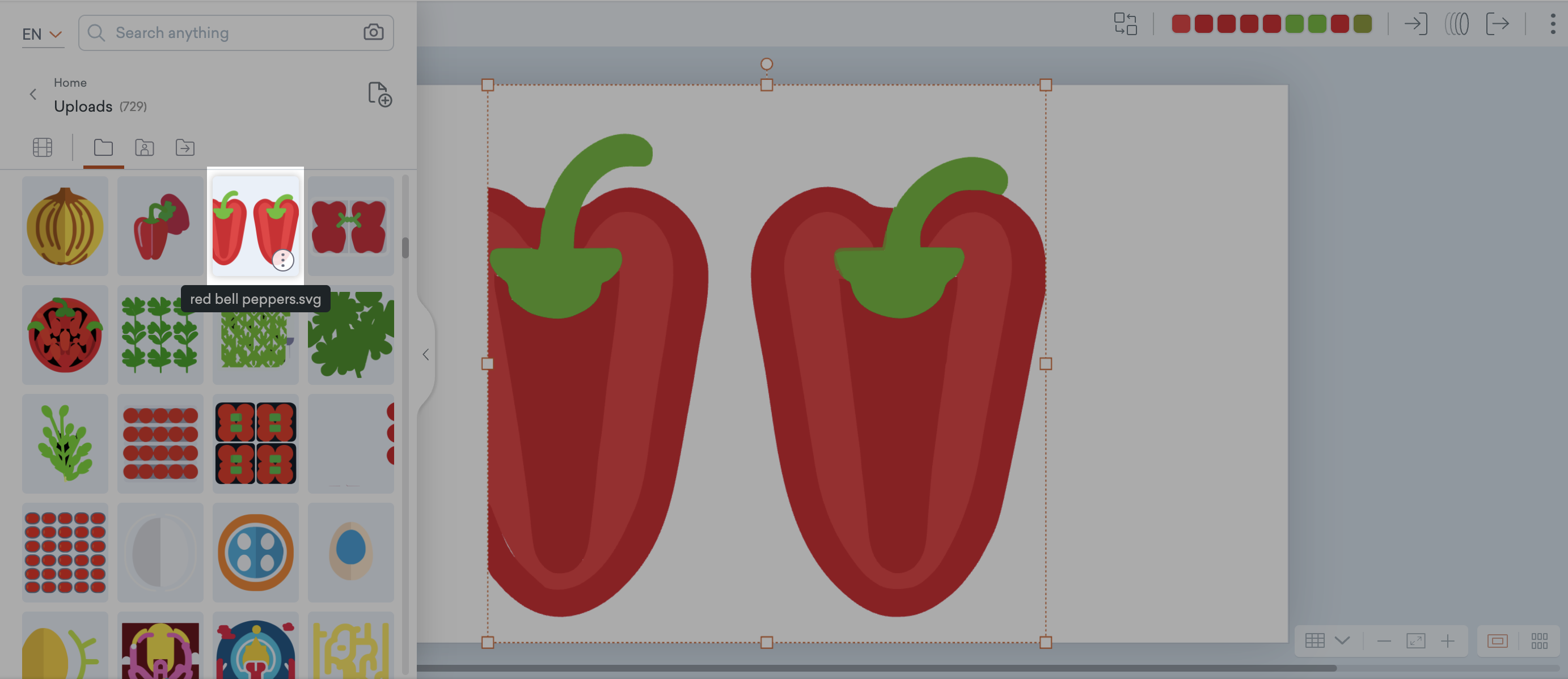Click the export arrow-out-of-bracket icon

point(1497,24)
